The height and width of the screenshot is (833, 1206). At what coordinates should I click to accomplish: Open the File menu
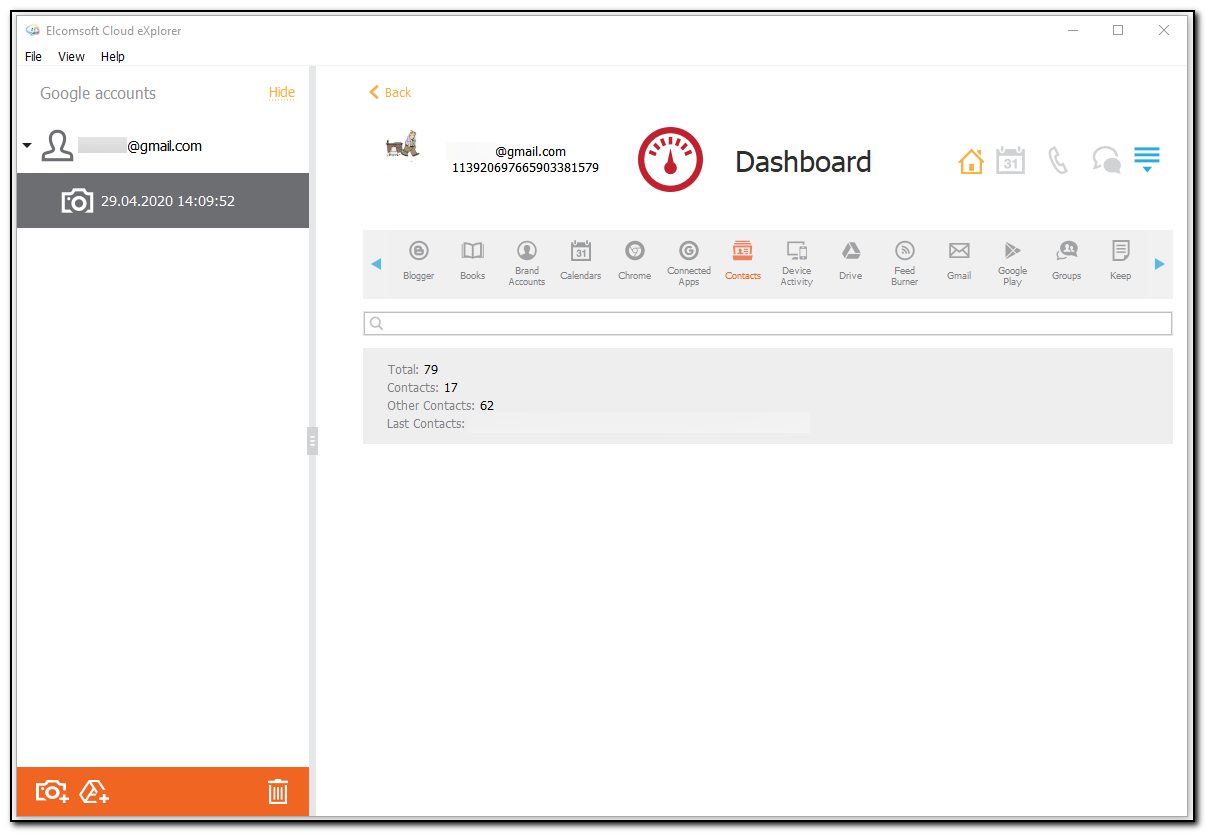(x=33, y=56)
